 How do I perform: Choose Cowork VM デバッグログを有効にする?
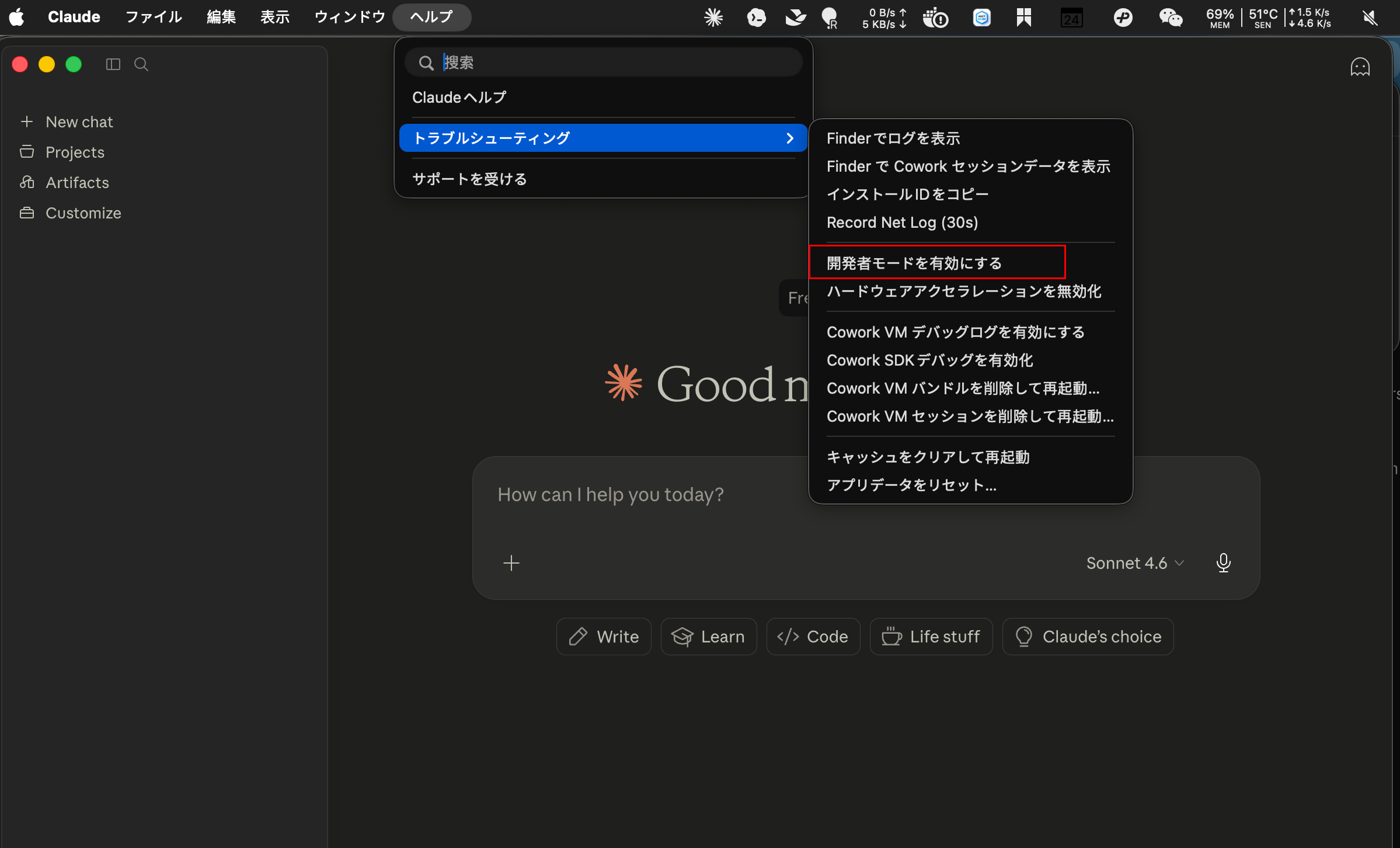970,332
